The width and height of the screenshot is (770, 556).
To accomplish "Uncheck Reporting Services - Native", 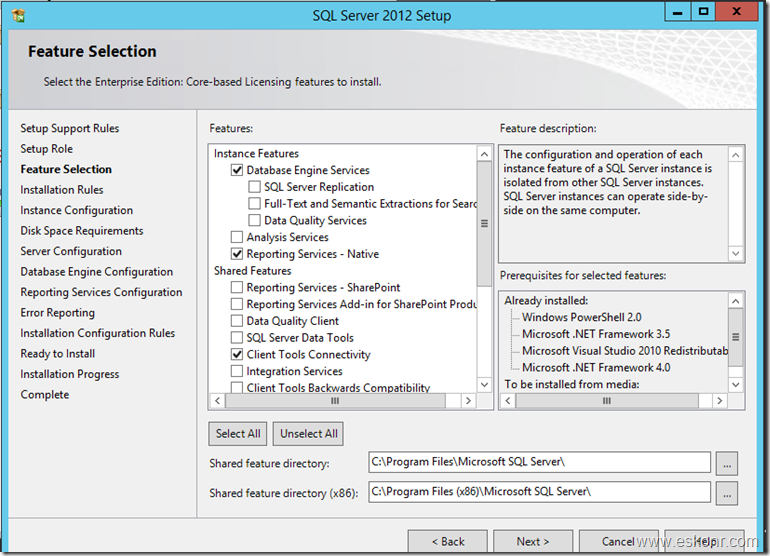I will click(x=237, y=254).
